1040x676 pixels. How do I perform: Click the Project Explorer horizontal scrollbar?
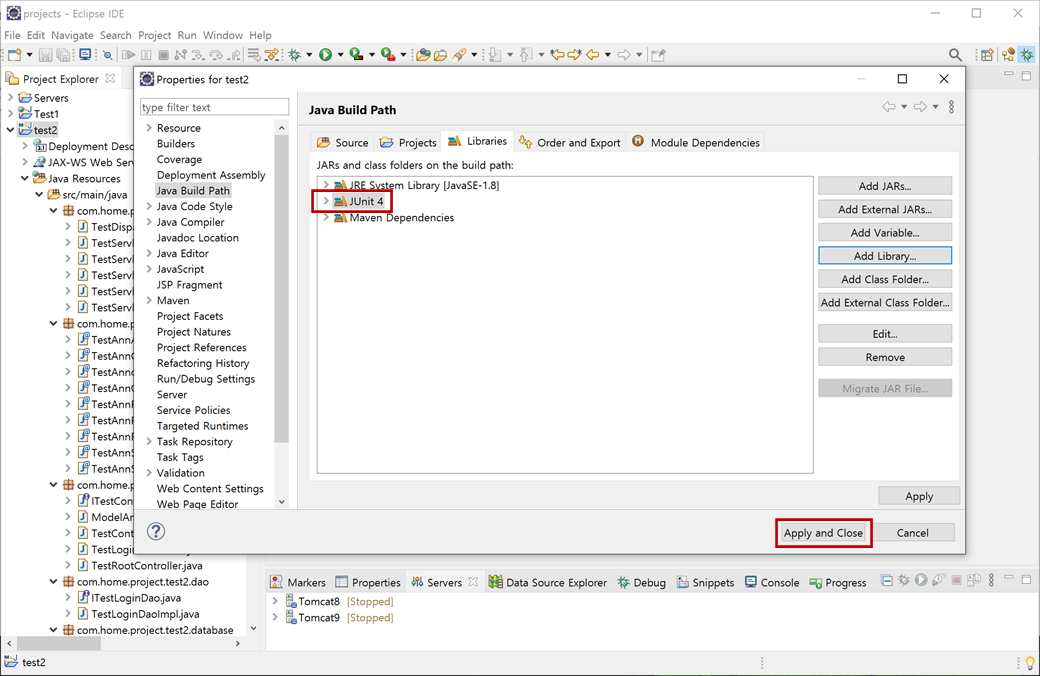click(x=59, y=643)
